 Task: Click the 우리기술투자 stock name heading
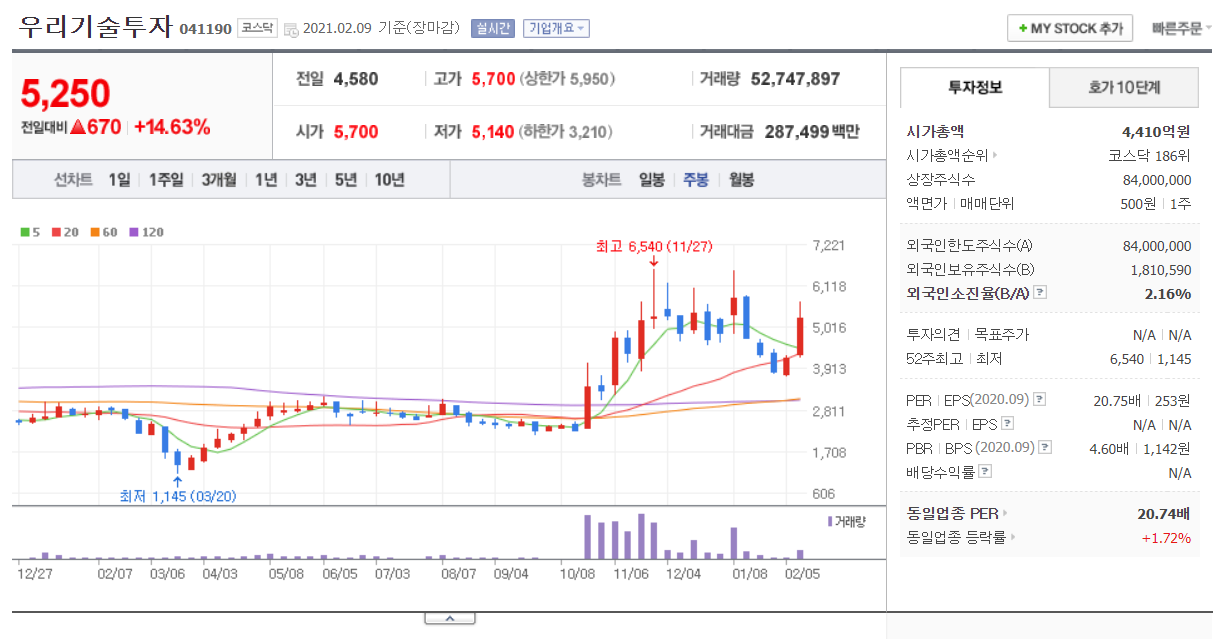pos(95,27)
